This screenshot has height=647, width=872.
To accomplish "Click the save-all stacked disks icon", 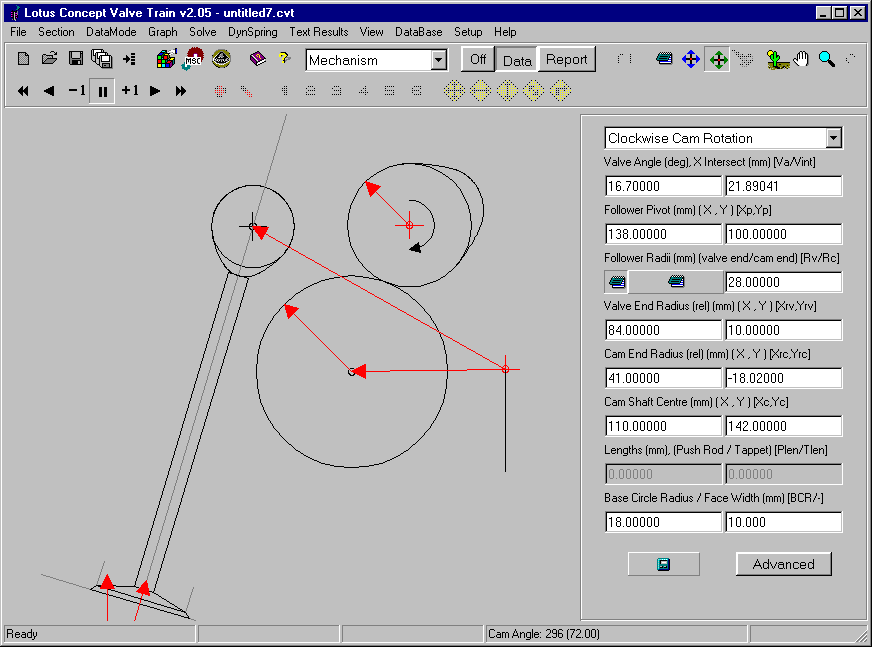I will tap(102, 59).
